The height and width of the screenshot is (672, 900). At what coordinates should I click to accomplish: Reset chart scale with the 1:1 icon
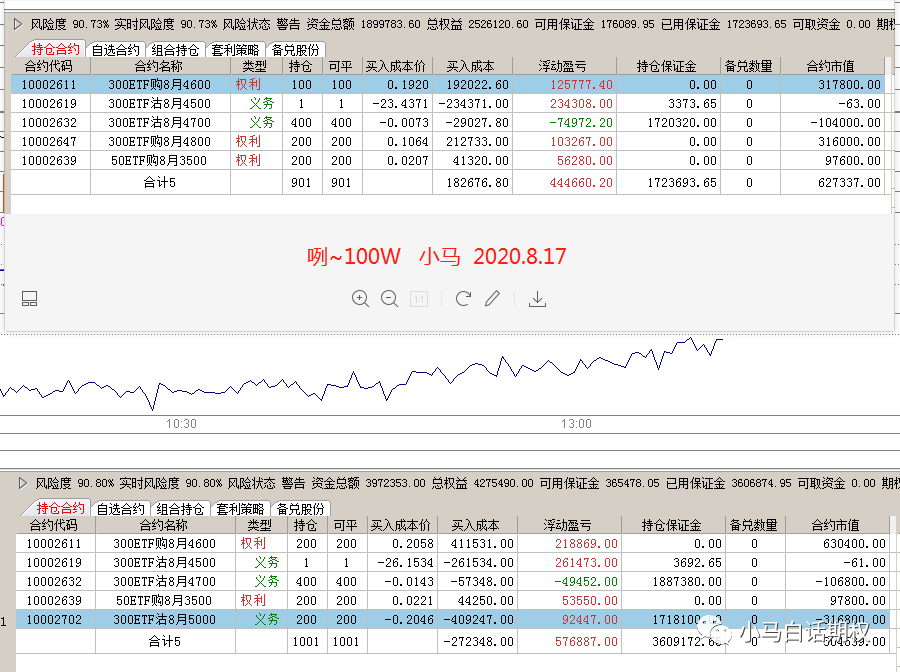[419, 298]
